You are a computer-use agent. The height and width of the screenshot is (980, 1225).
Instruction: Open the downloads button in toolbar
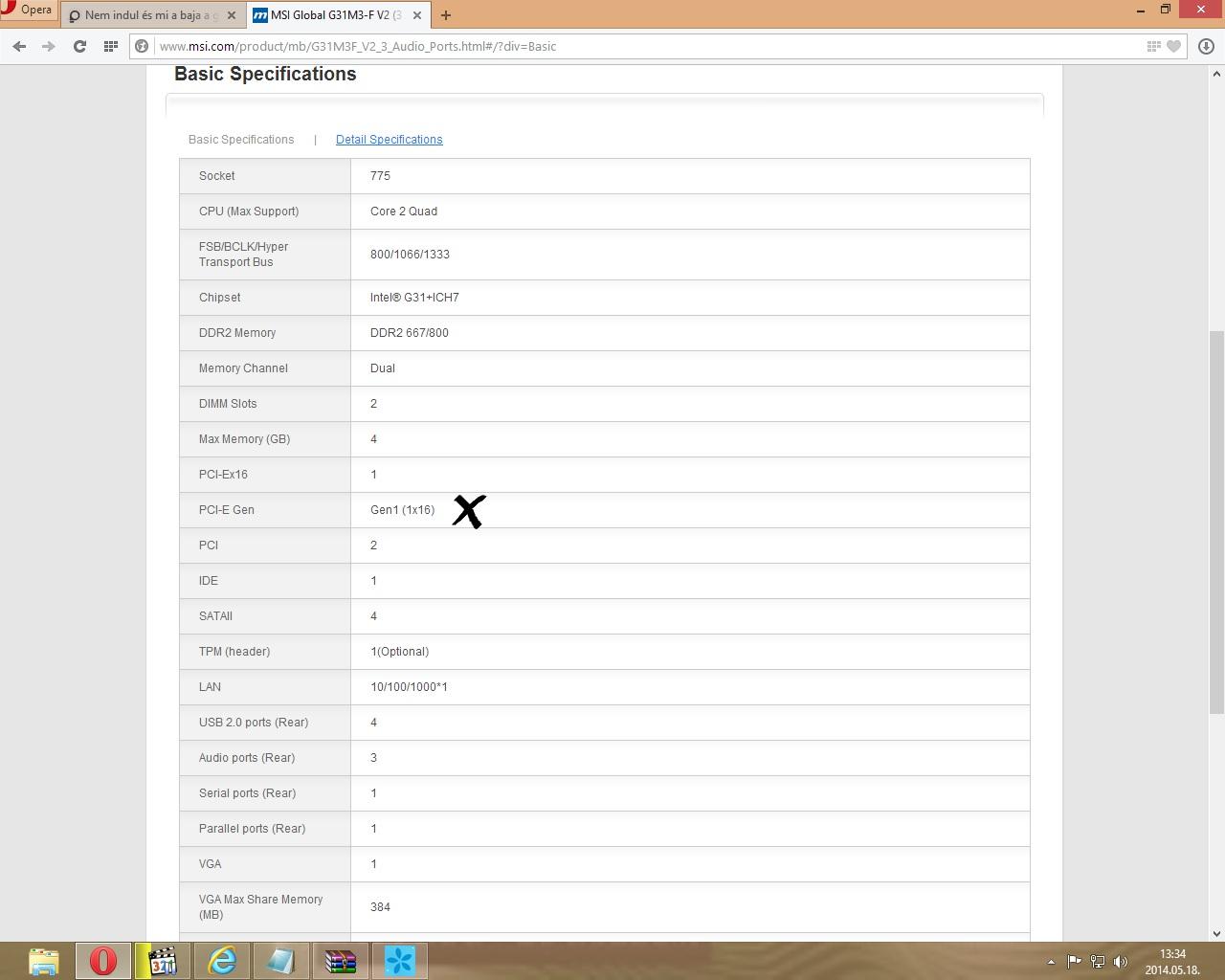[1206, 46]
